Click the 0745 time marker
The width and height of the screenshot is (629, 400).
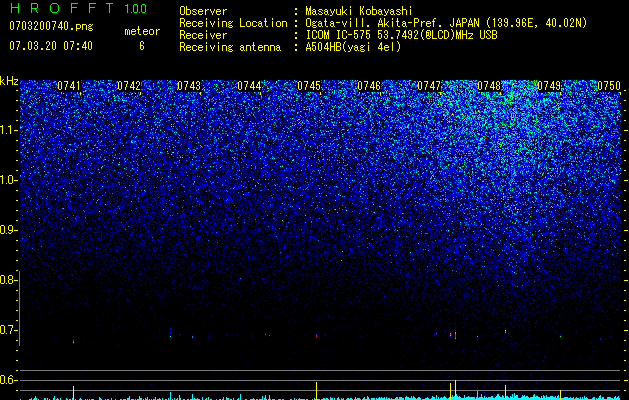(309, 86)
